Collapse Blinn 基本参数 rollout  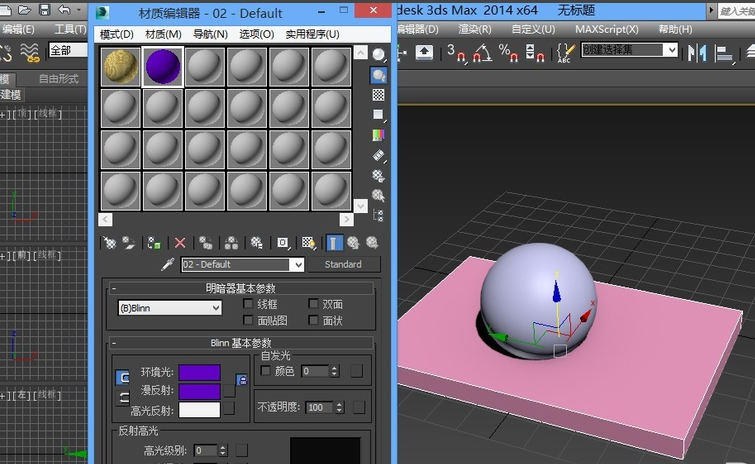pyautogui.click(x=114, y=343)
